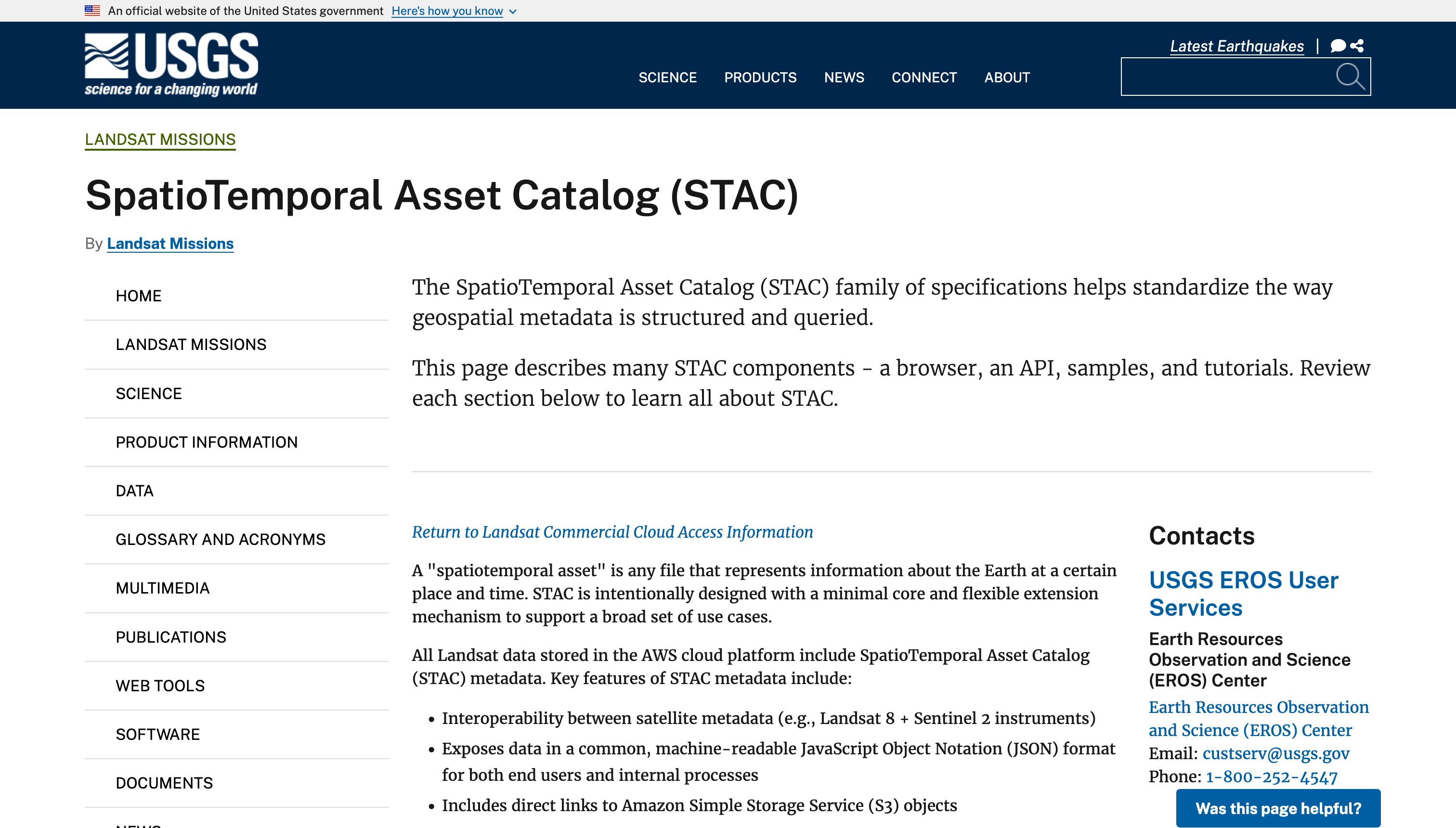1456x828 pixels.
Task: Click the 'Contacts' heading
Action: (x=1202, y=536)
